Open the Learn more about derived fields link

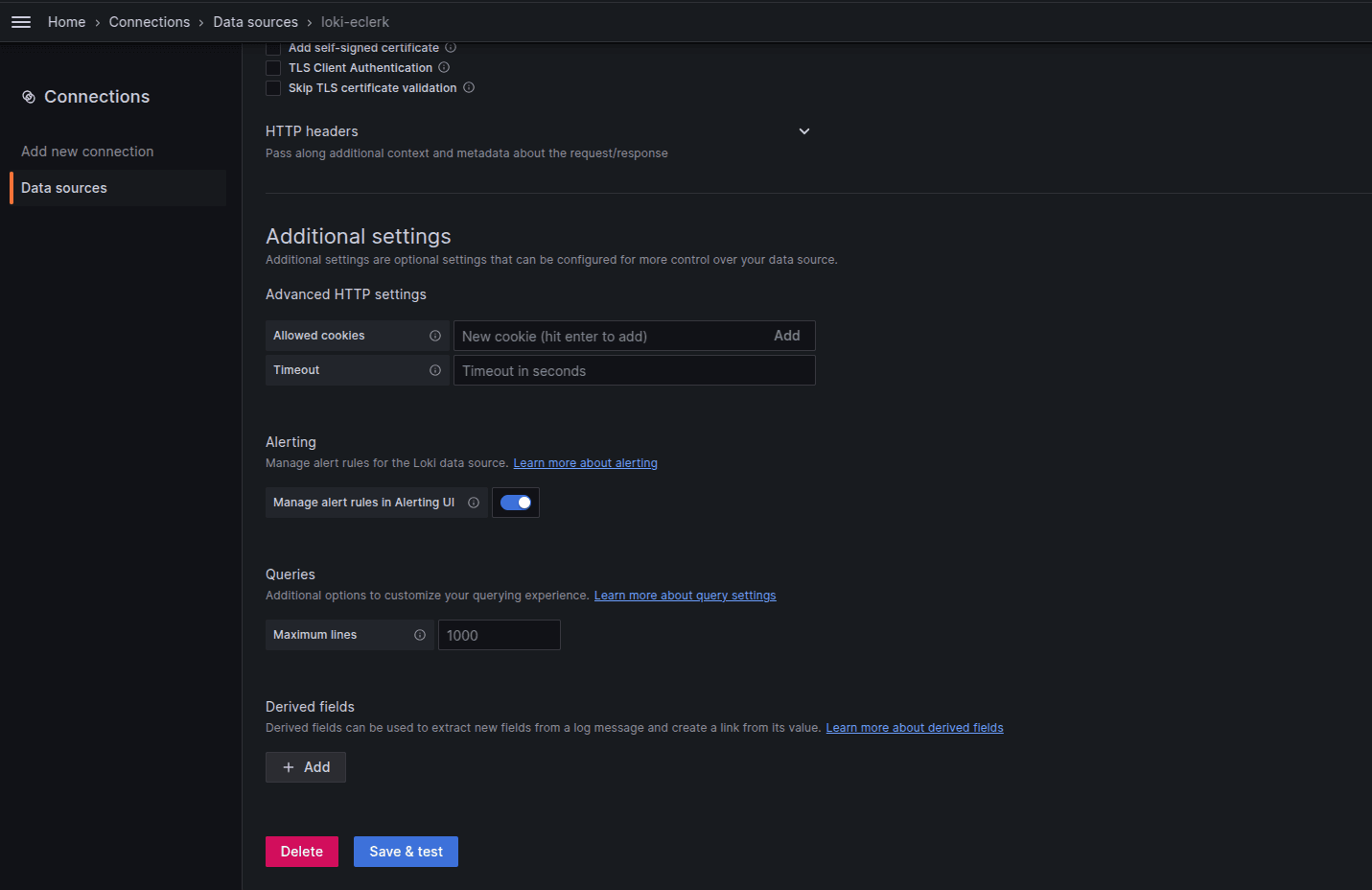click(914, 727)
